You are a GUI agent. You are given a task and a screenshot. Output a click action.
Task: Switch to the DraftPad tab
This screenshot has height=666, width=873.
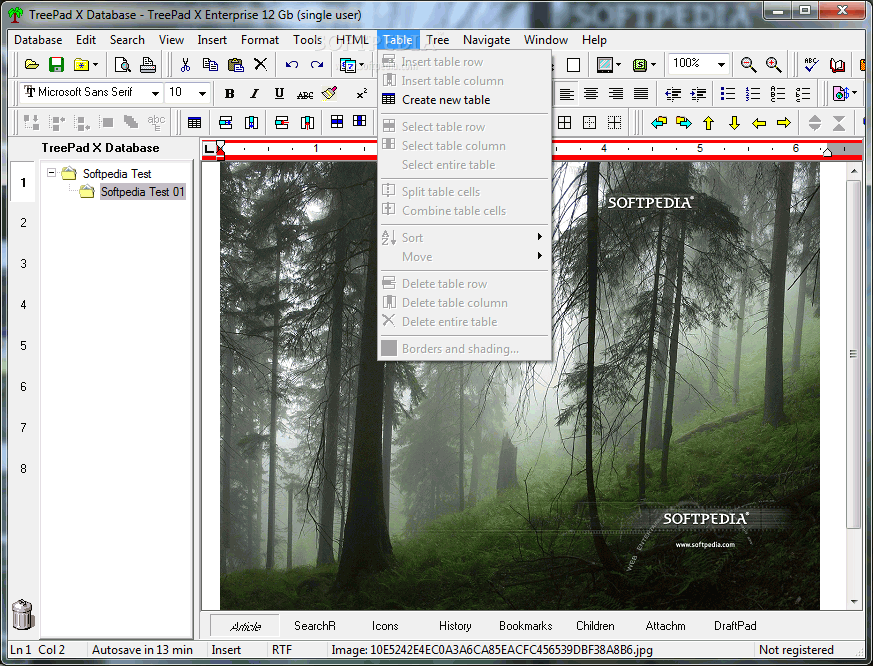[735, 626]
